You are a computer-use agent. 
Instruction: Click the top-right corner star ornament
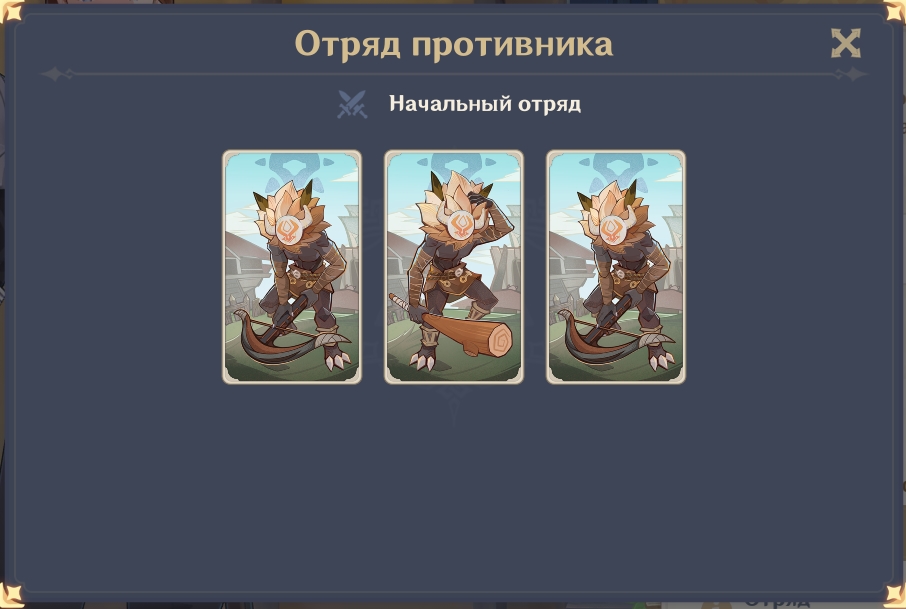(894, 12)
